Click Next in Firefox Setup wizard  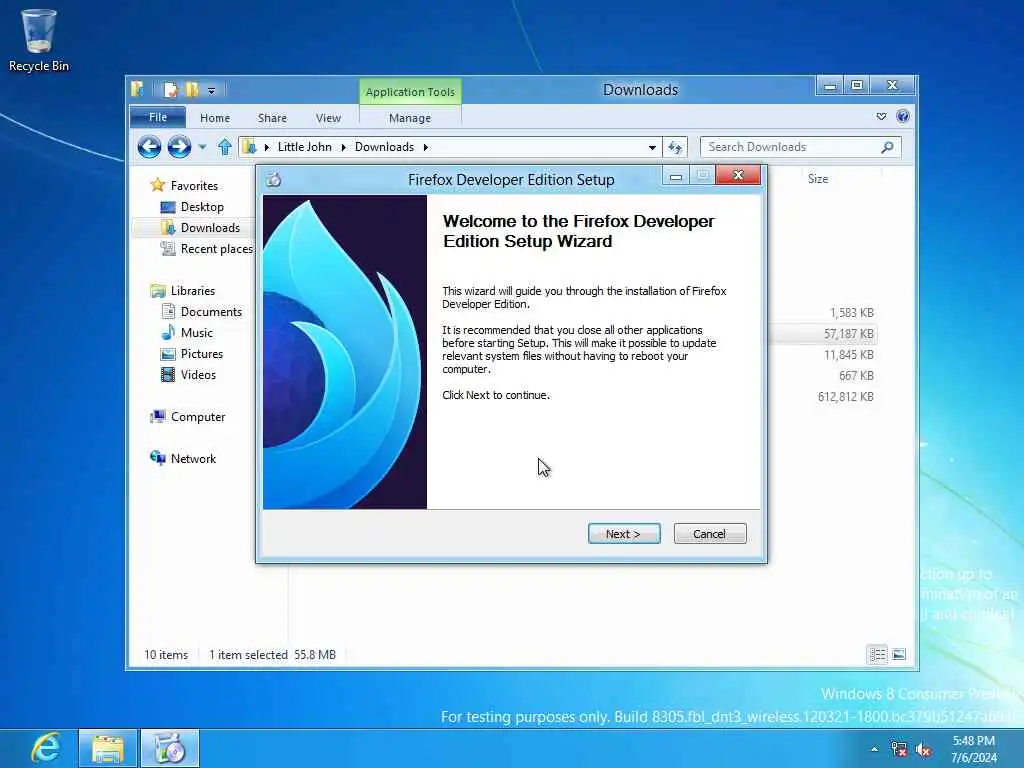click(x=624, y=534)
